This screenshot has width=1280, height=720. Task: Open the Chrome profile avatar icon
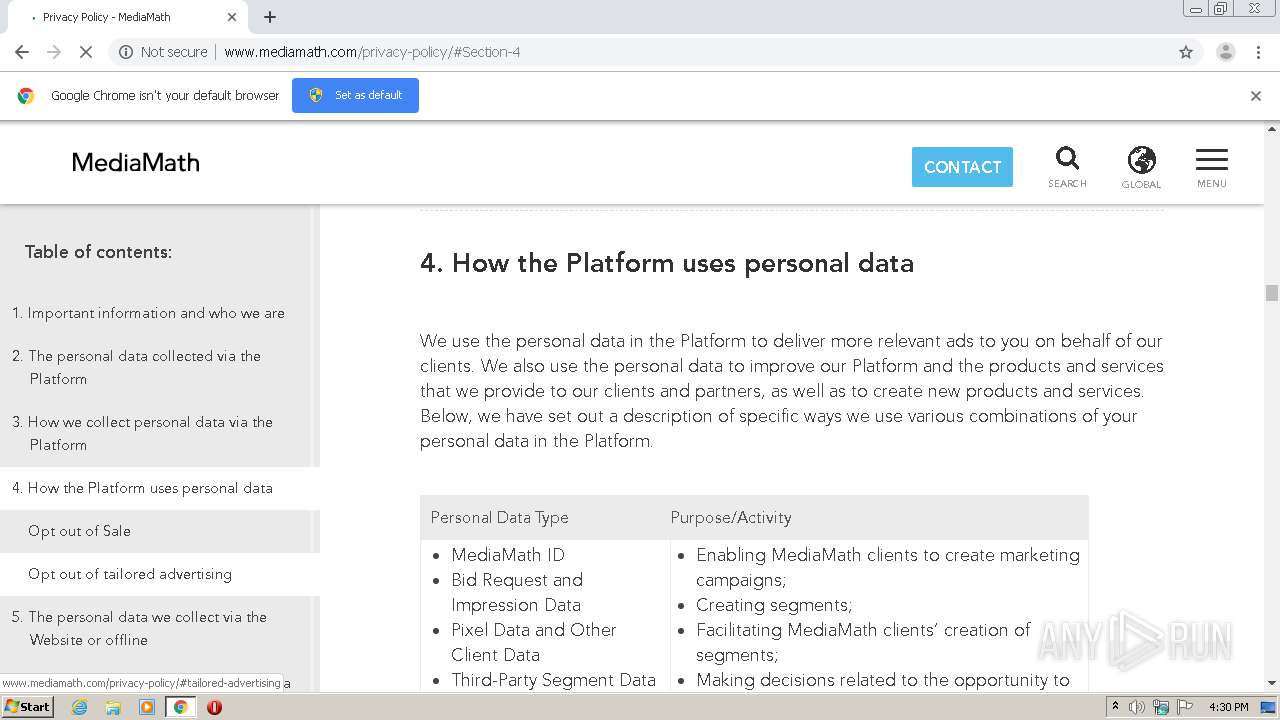click(1225, 52)
